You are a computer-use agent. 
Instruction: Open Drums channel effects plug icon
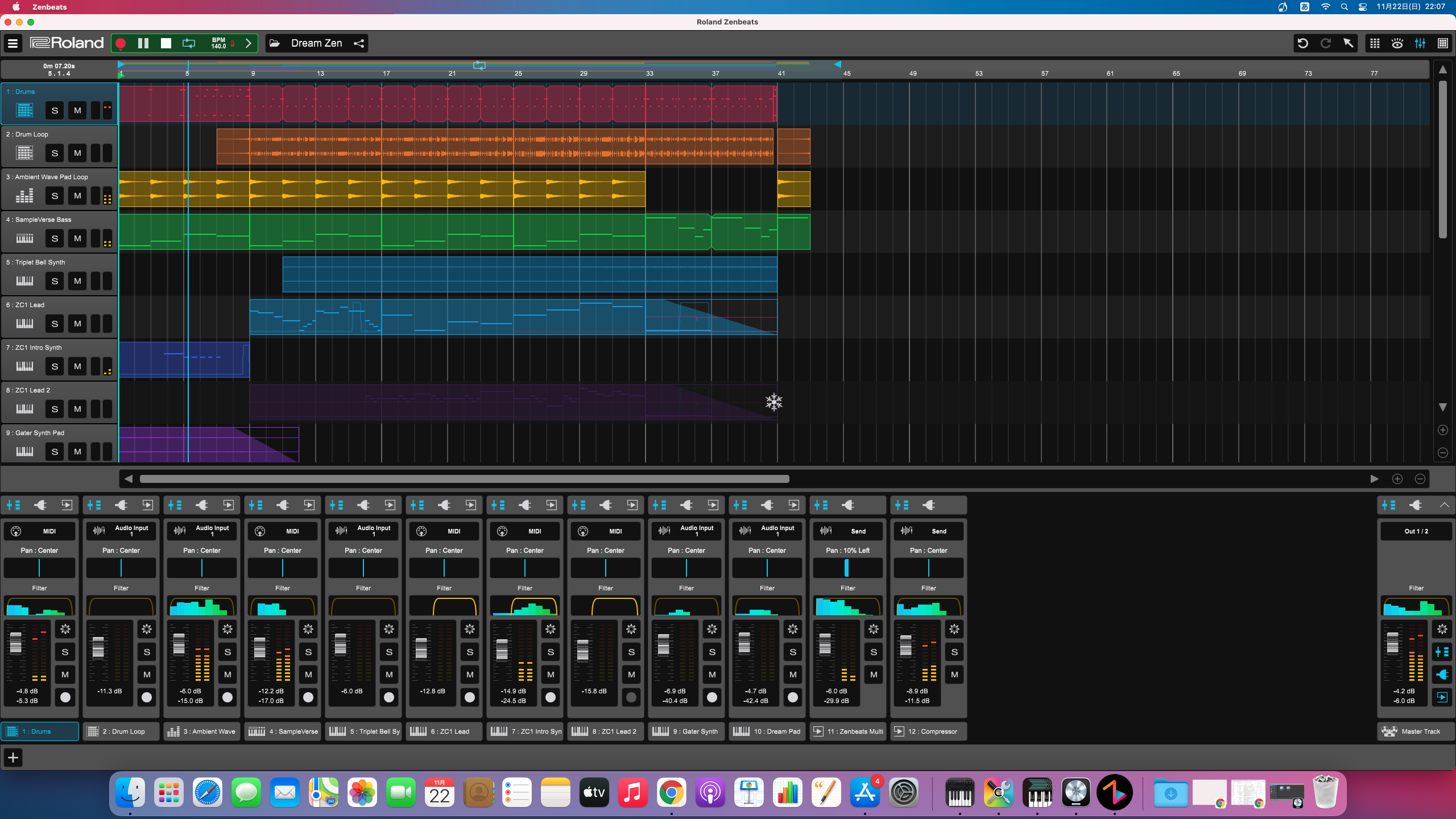(40, 505)
